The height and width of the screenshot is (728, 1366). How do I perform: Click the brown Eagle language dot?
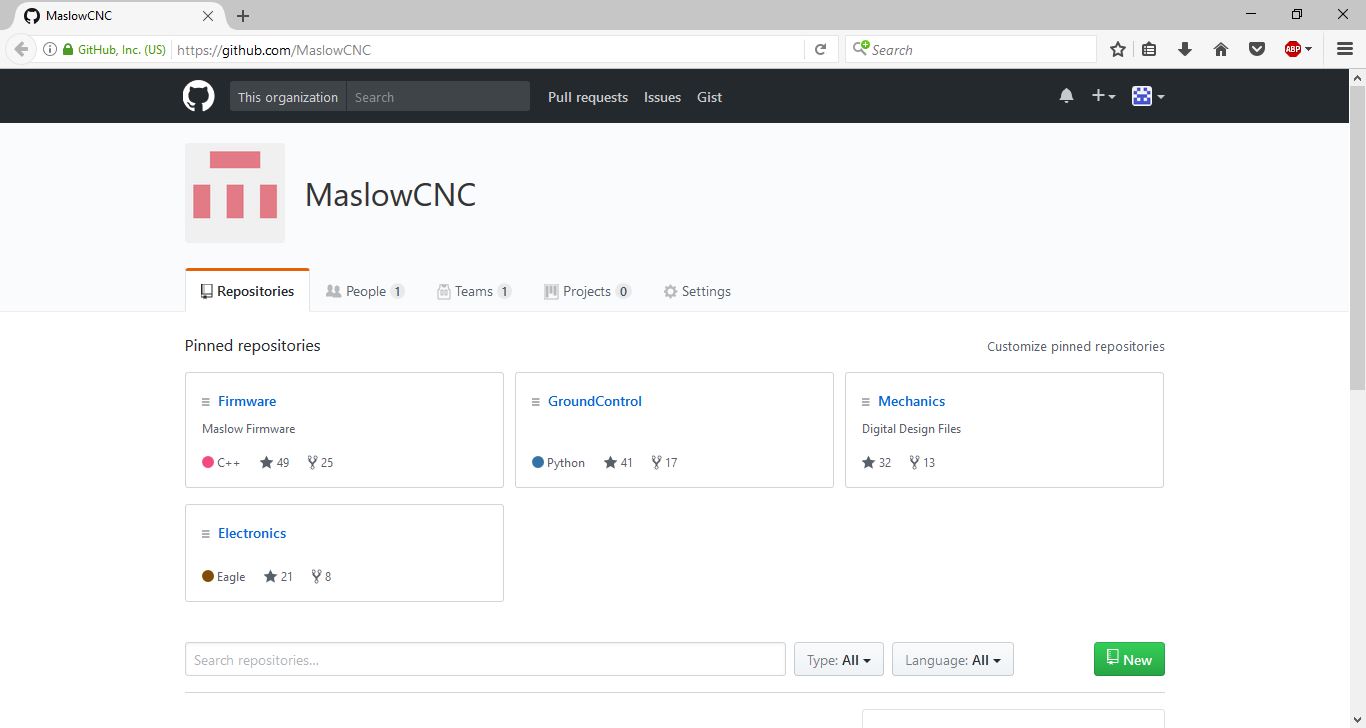tap(208, 576)
